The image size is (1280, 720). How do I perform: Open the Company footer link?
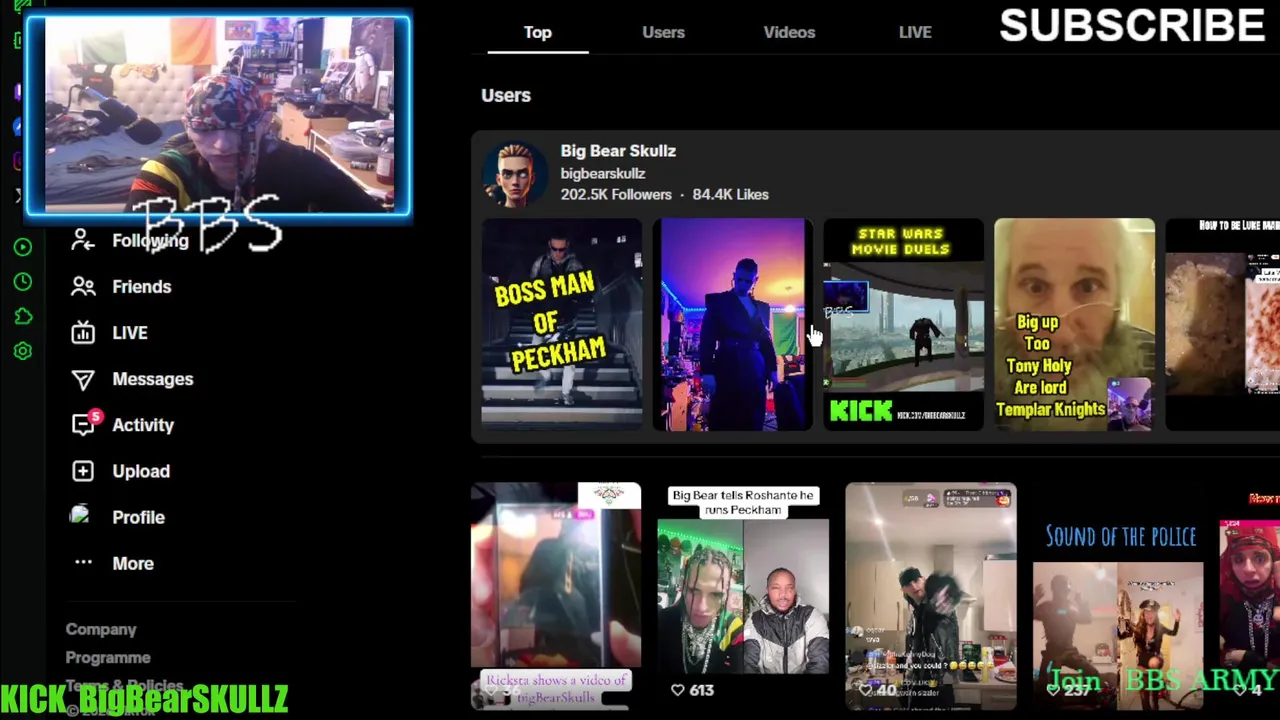101,629
